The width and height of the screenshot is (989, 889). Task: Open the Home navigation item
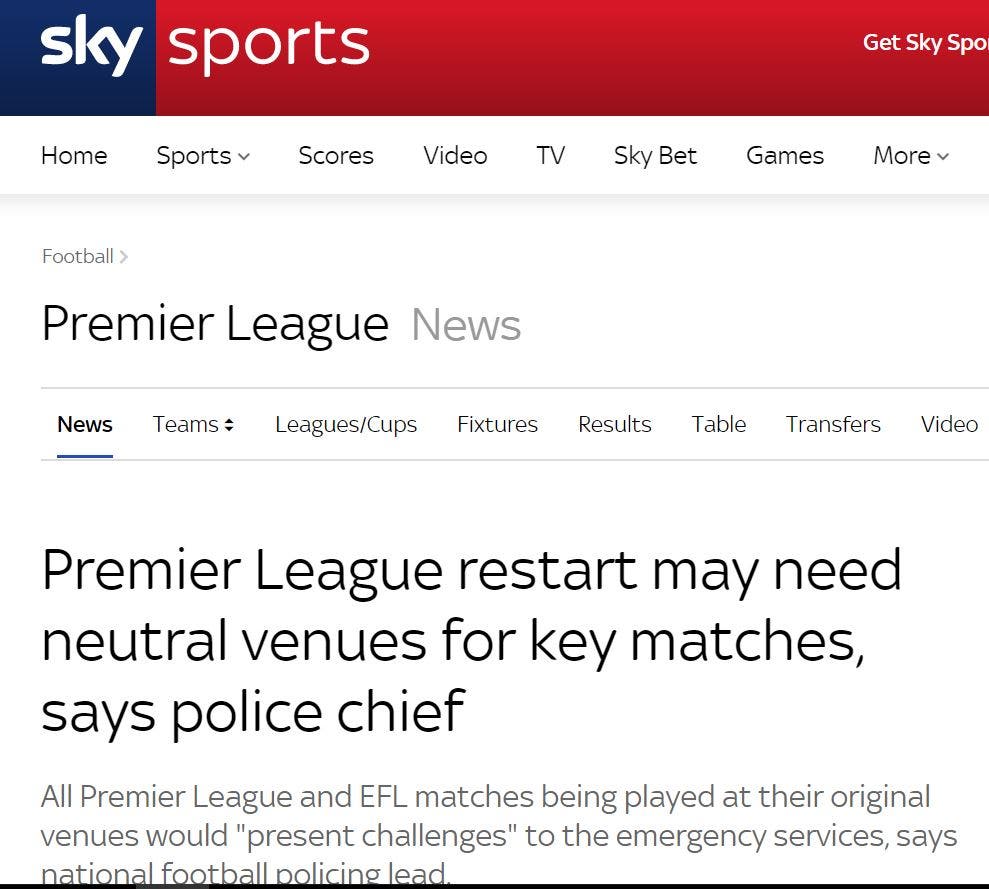(x=74, y=156)
